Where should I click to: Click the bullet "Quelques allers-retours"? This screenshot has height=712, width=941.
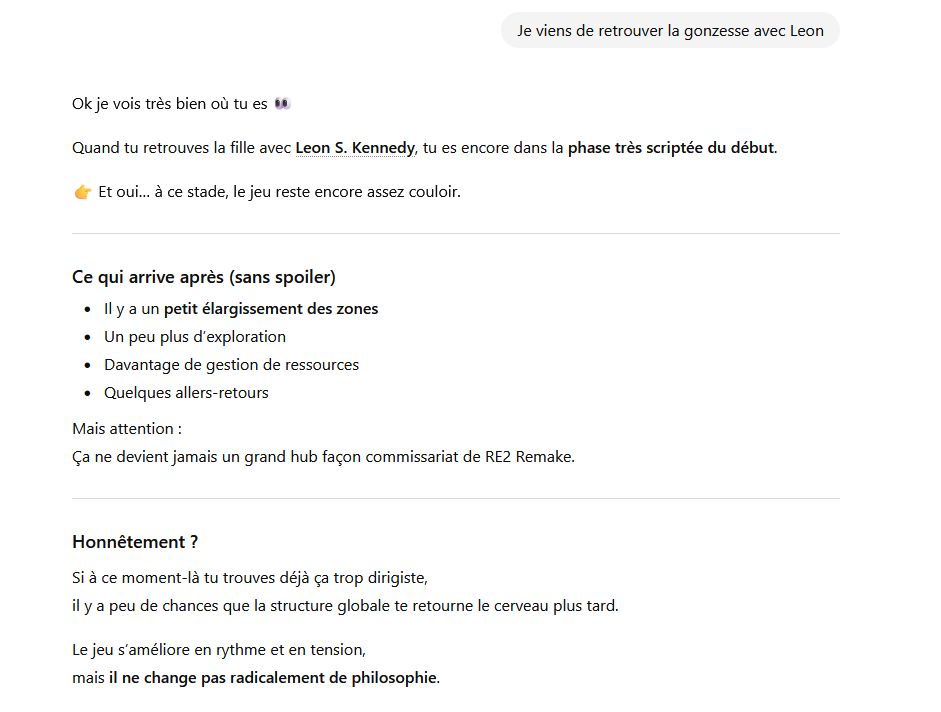pos(186,393)
